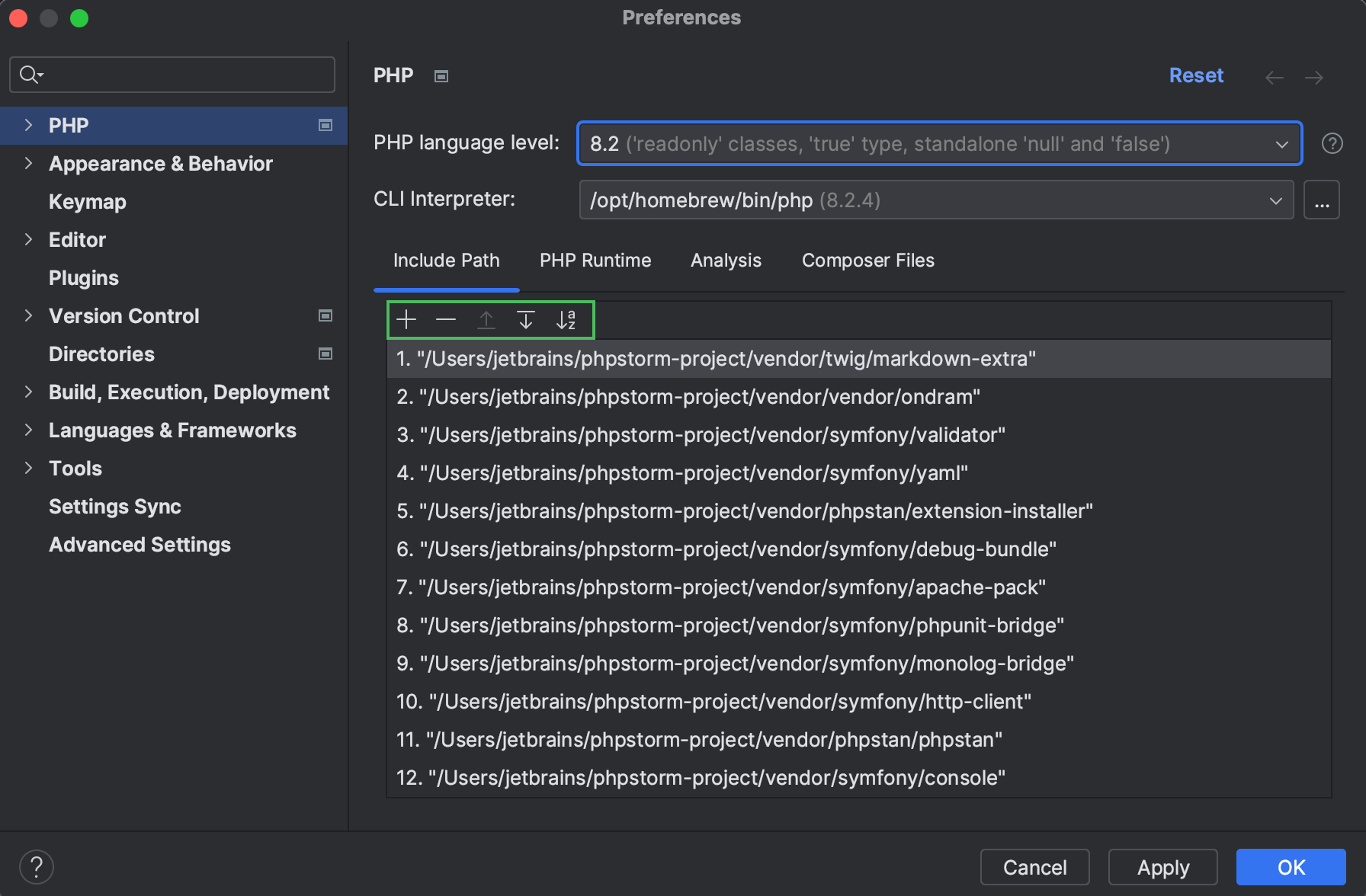Click the back navigation arrow

(1274, 77)
